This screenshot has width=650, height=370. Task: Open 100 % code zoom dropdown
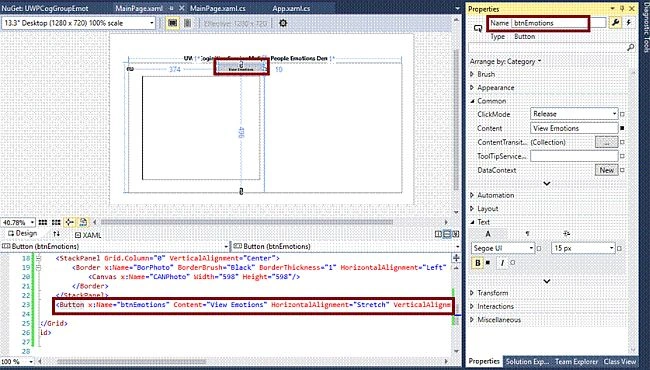tap(17, 361)
